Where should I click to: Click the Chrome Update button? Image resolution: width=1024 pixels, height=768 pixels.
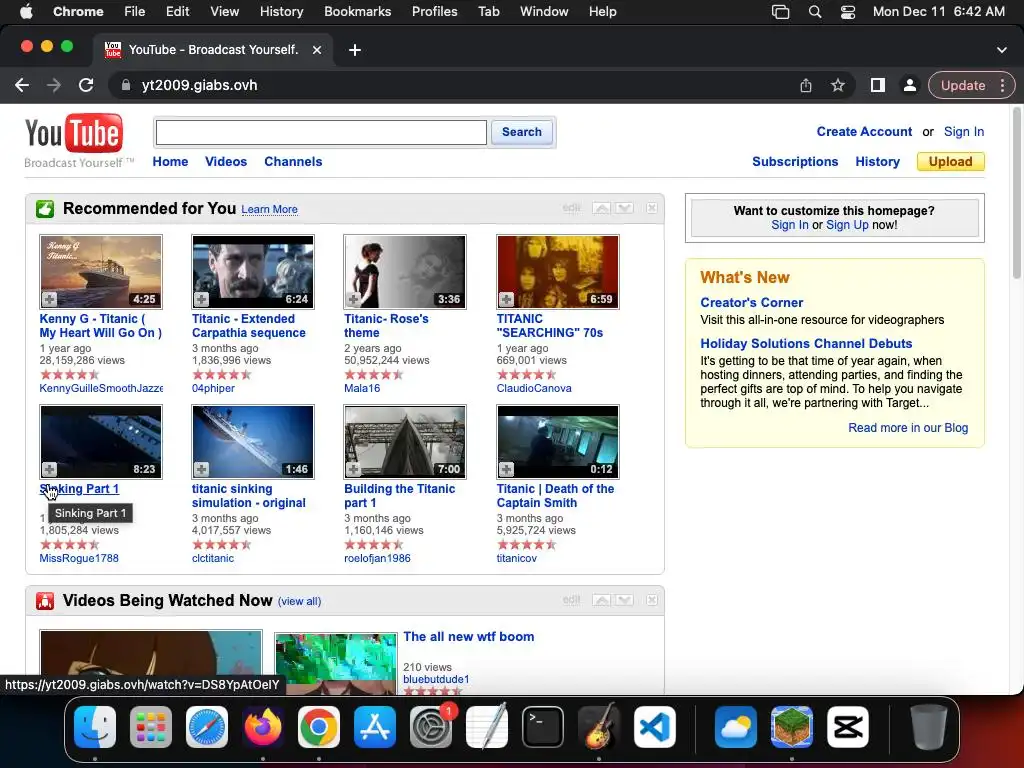[x=963, y=85]
